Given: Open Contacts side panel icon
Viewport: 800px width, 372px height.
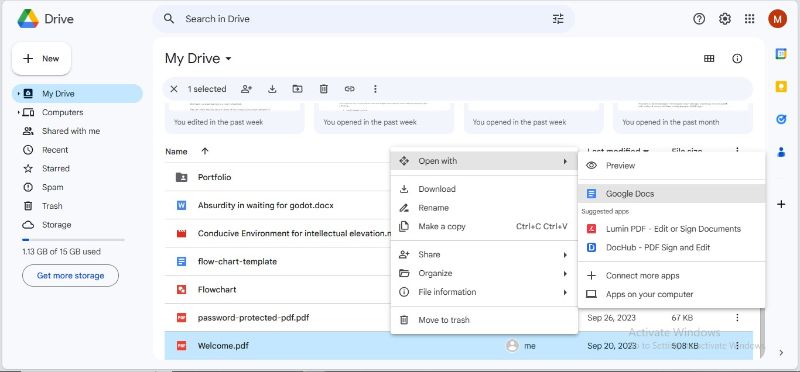Looking at the screenshot, I should [781, 152].
